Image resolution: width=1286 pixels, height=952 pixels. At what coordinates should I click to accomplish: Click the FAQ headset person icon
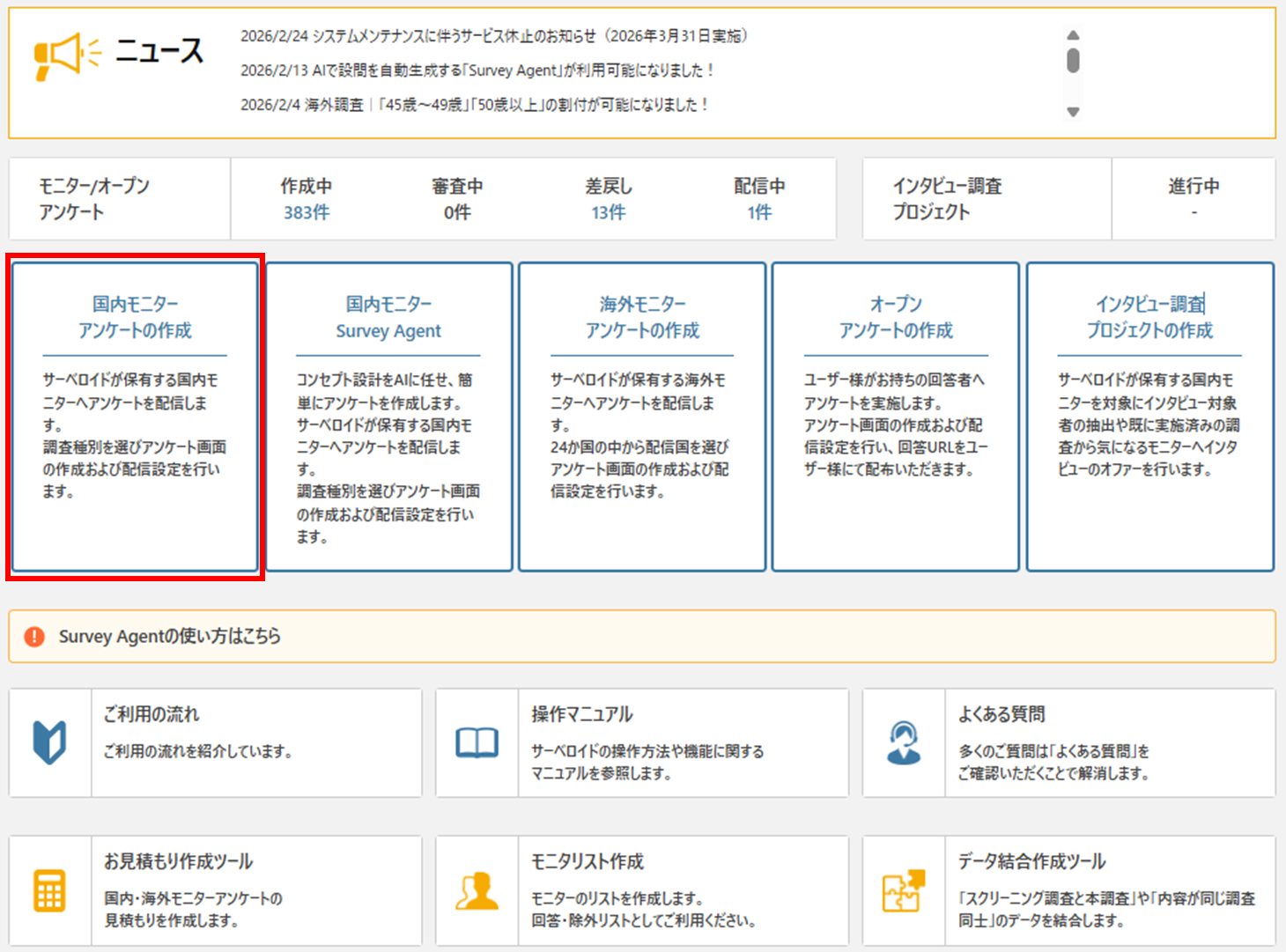click(904, 742)
